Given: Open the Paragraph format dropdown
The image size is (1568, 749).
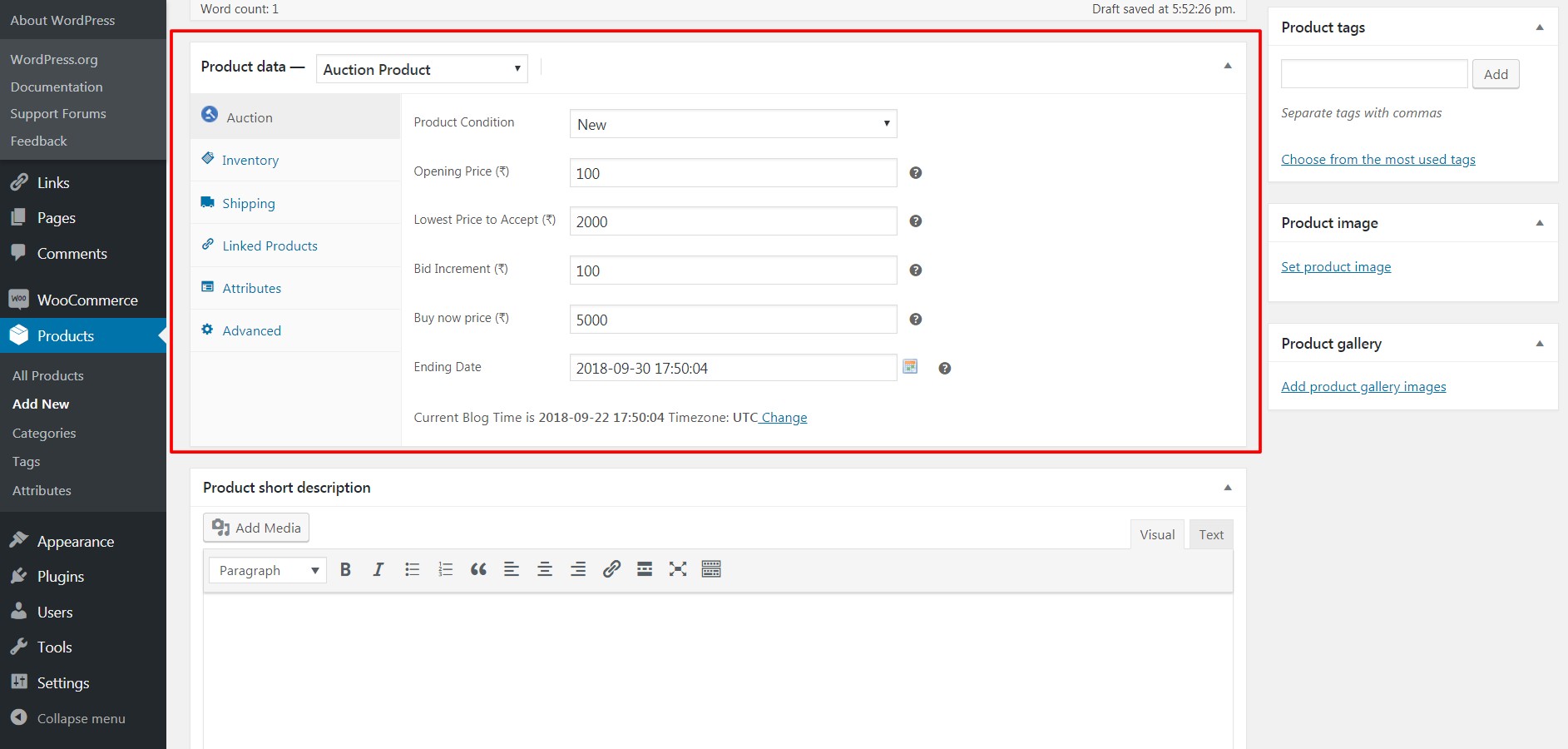Looking at the screenshot, I should (x=267, y=570).
